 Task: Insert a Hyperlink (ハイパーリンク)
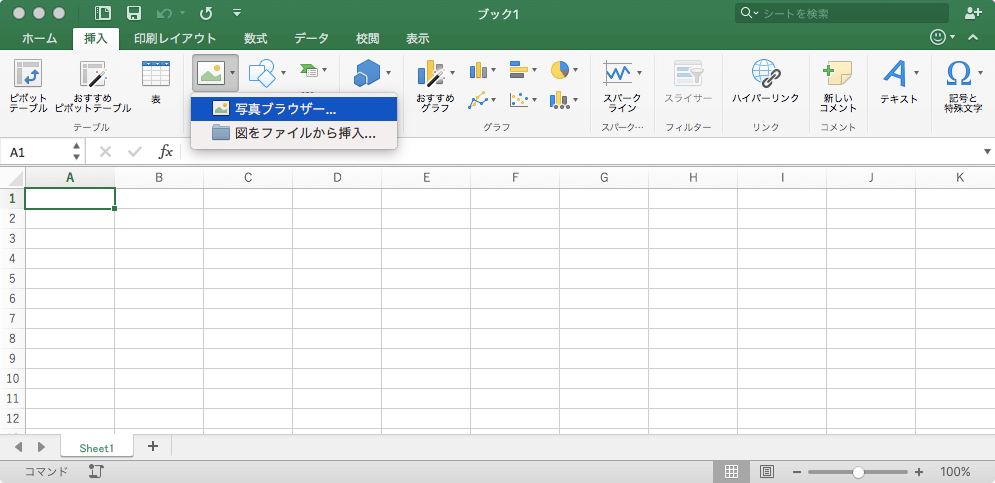(765, 81)
